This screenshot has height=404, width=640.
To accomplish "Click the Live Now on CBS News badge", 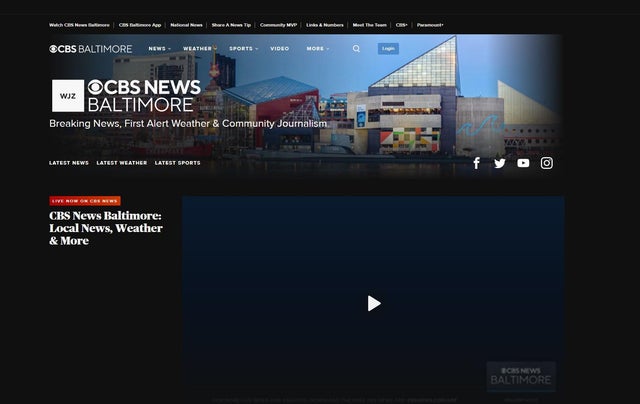I will pos(85,201).
